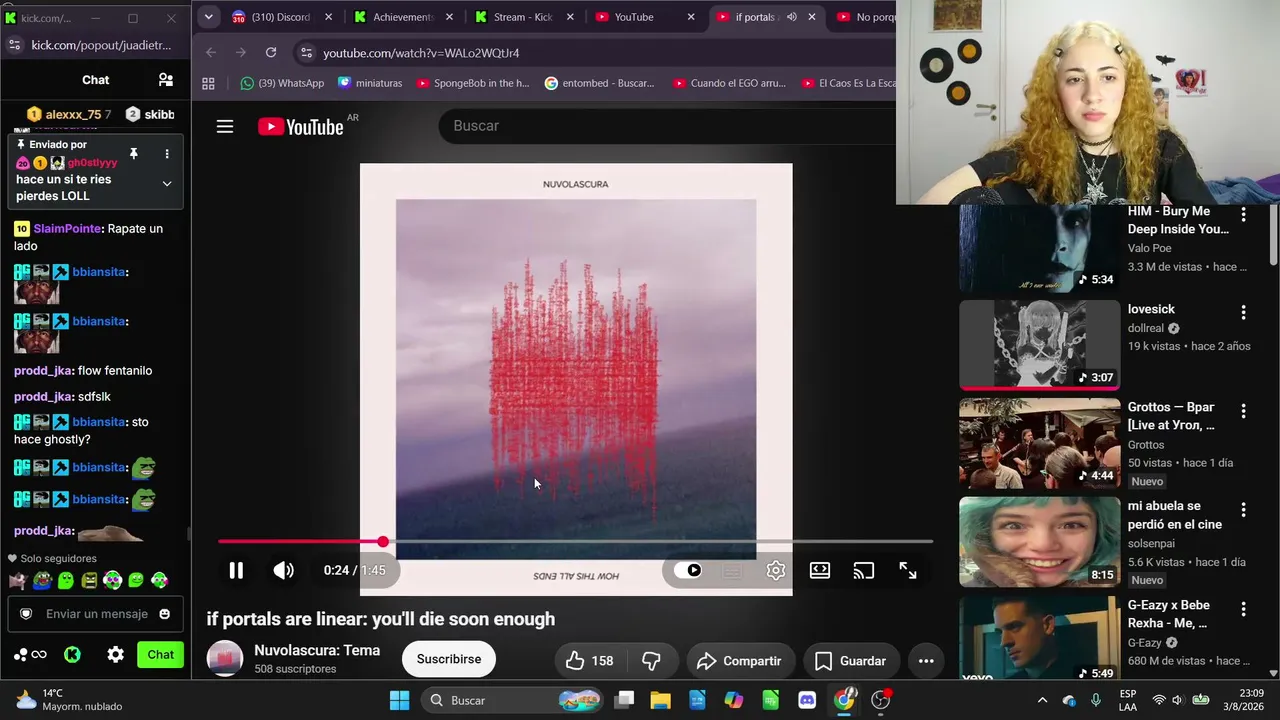Seek on the red video progress bar

pyautogui.click(x=575, y=541)
